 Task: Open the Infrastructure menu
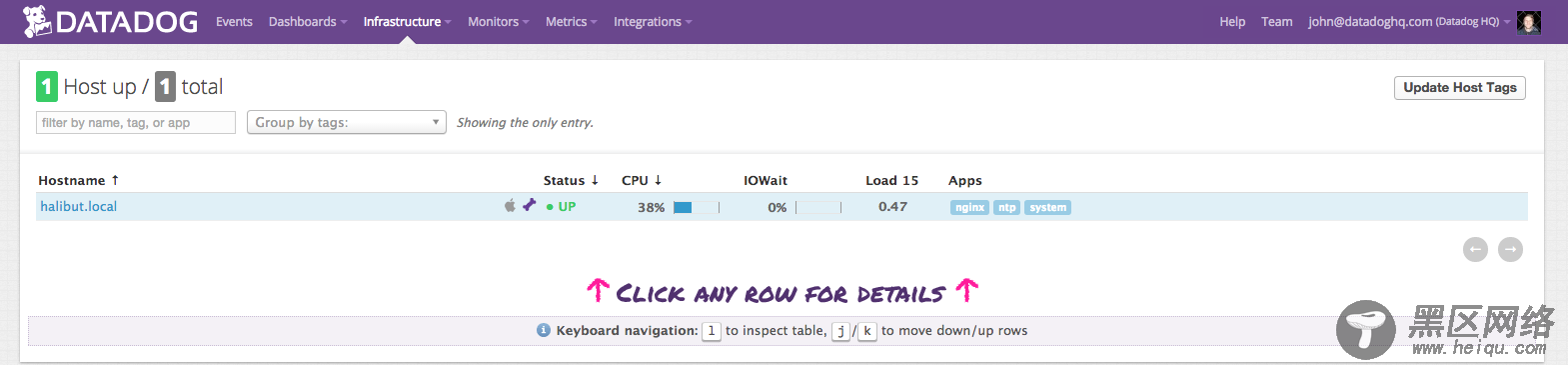point(407,22)
